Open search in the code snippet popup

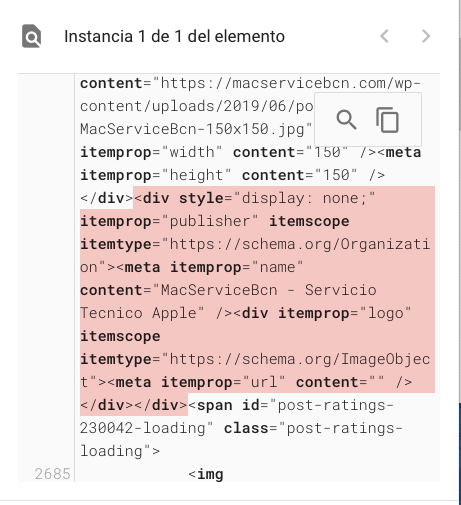tap(346, 120)
